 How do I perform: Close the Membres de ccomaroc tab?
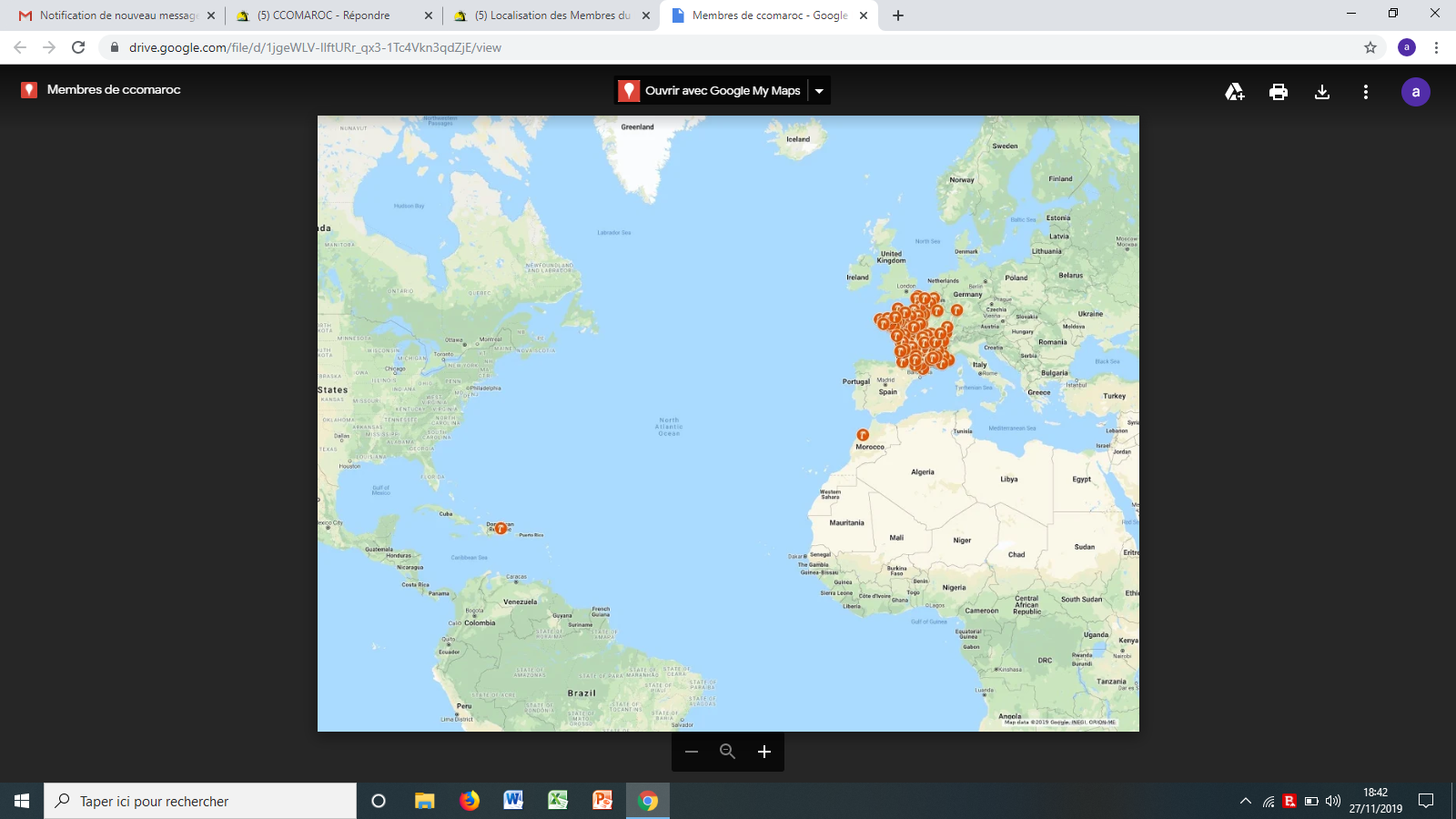click(864, 15)
